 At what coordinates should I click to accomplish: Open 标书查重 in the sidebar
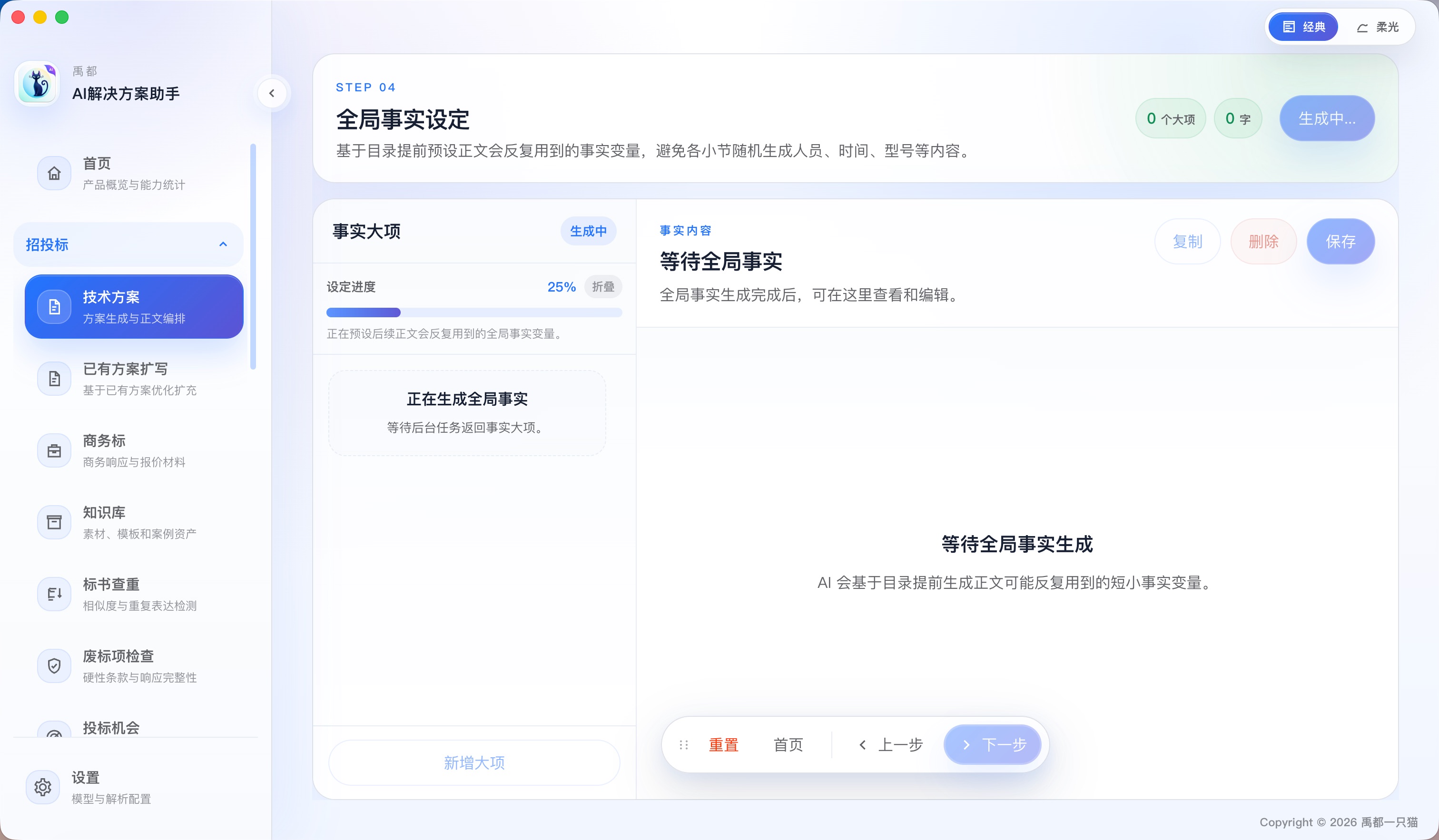coord(134,594)
